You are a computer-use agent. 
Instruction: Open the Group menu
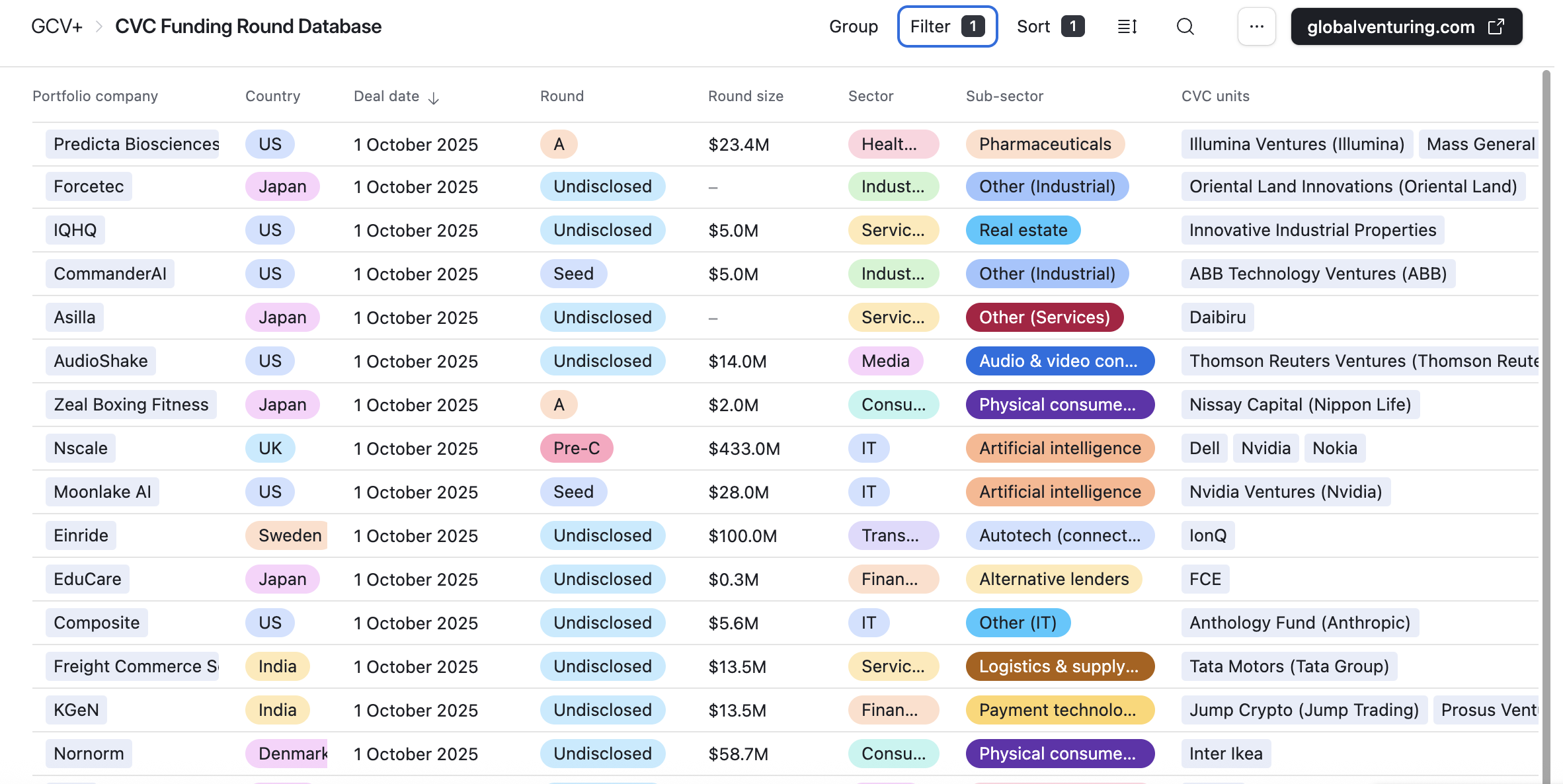(853, 26)
